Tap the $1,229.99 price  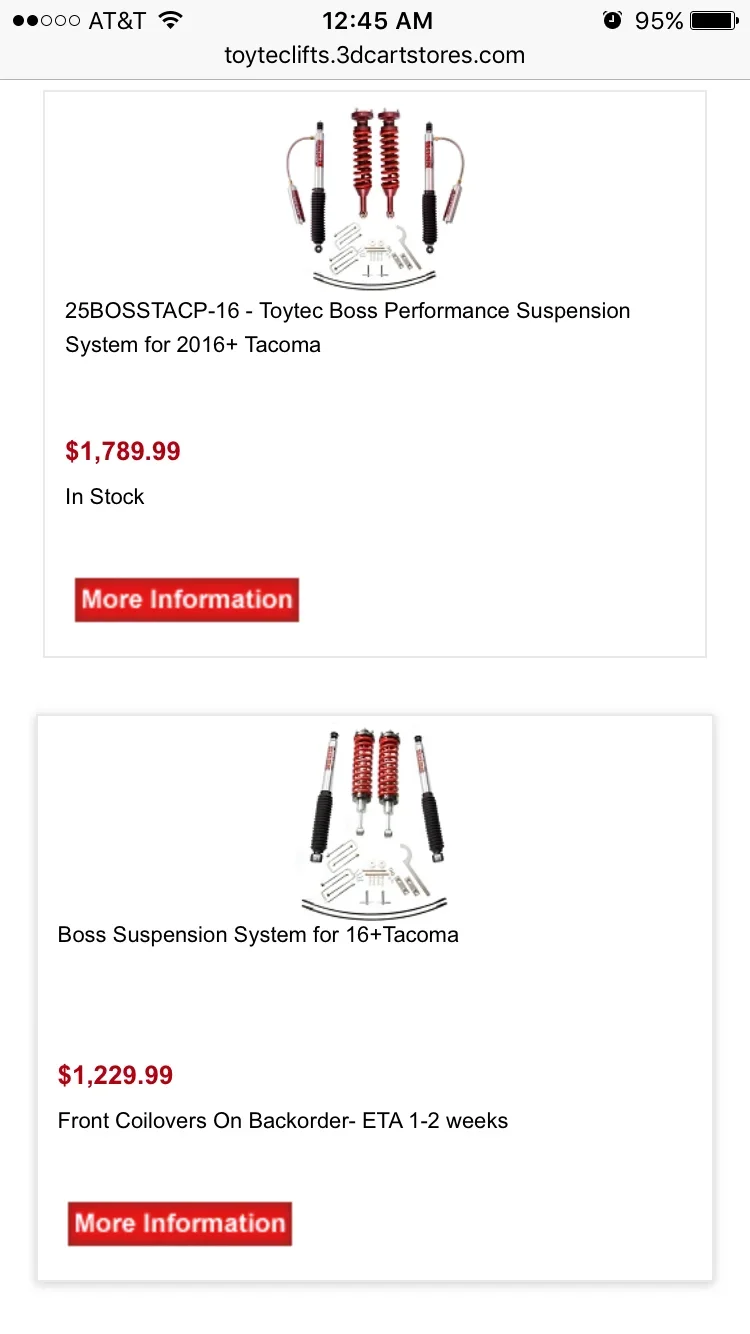pos(116,1075)
